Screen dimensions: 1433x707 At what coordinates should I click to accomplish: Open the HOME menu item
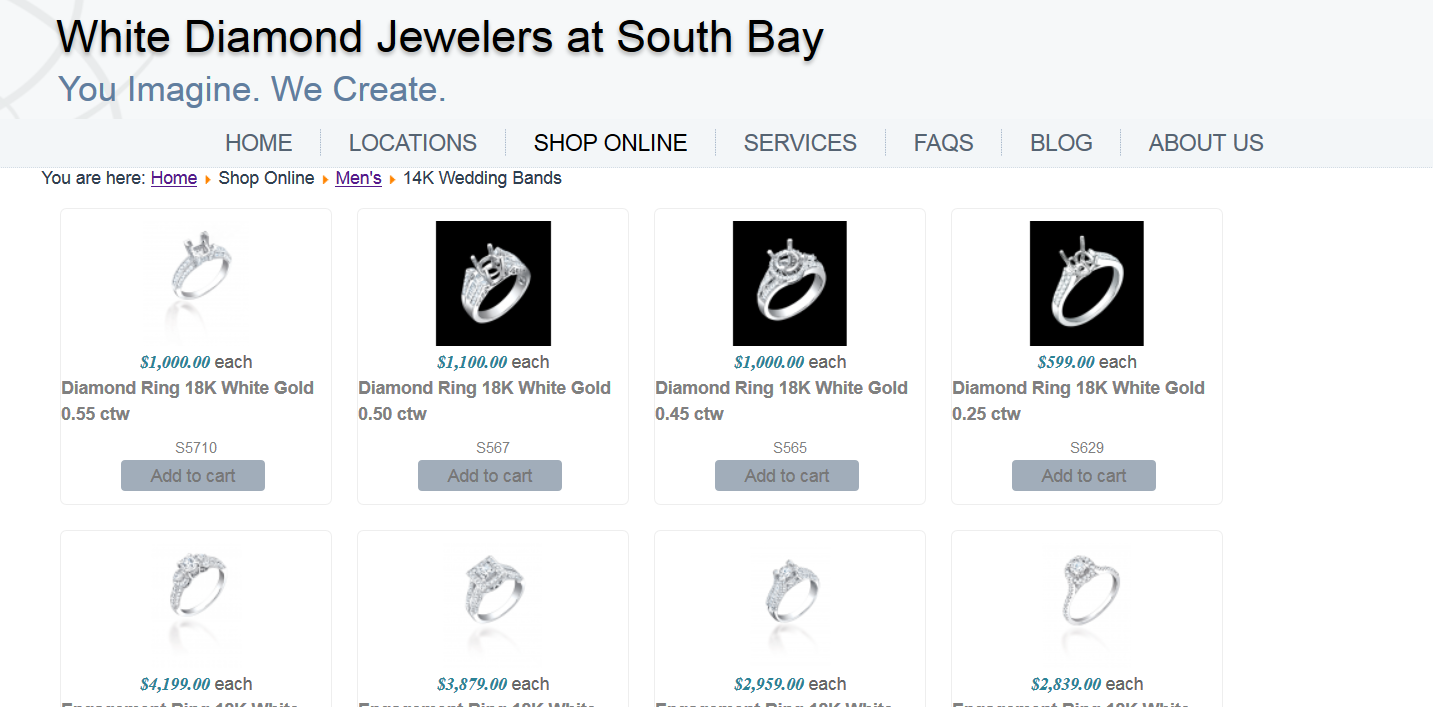258,143
